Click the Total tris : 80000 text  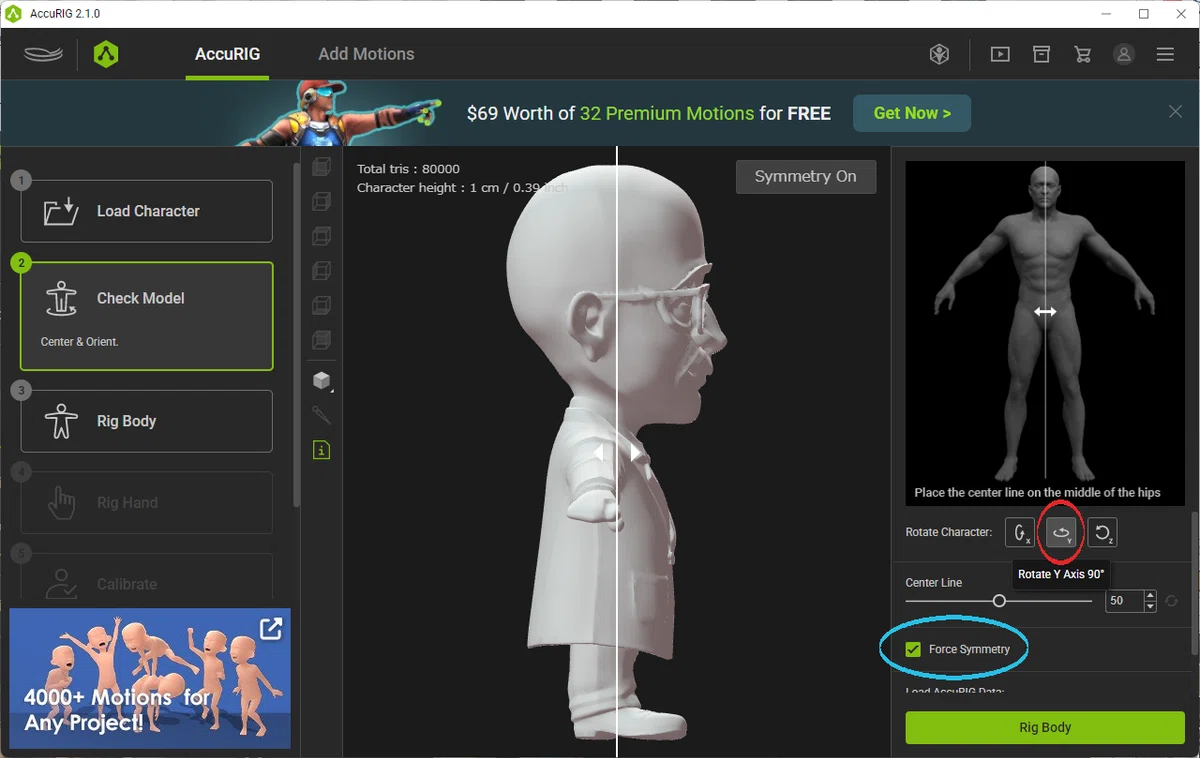point(408,169)
